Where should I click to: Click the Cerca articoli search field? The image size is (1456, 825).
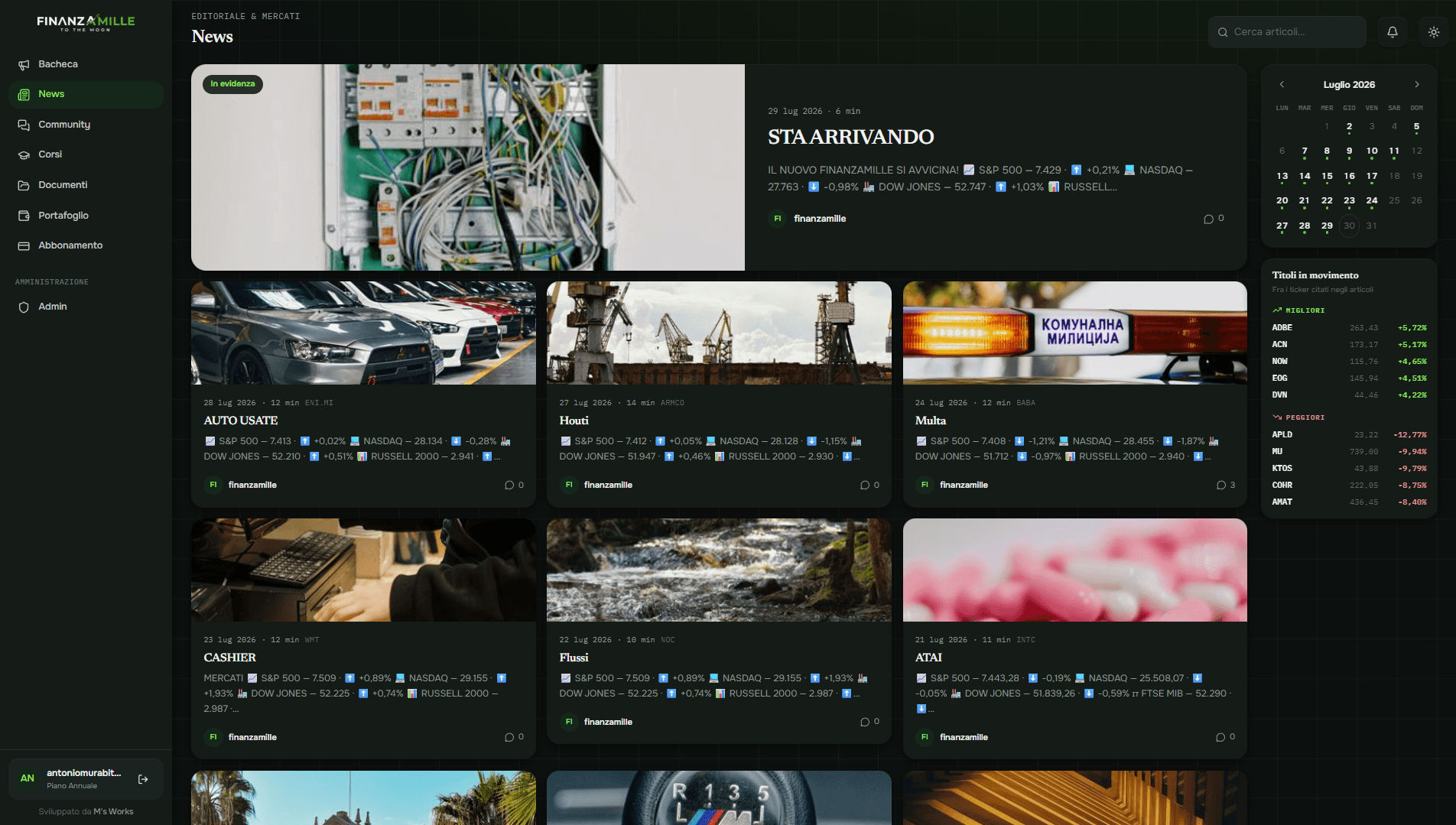click(1287, 32)
